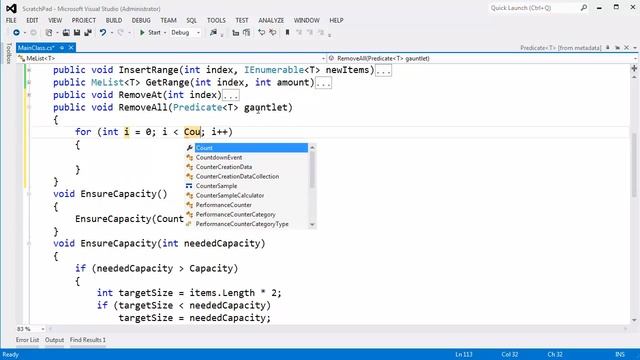Viewport: 640px width, 360px height.
Task: Click the Save All toolbar icon
Action: (88, 33)
